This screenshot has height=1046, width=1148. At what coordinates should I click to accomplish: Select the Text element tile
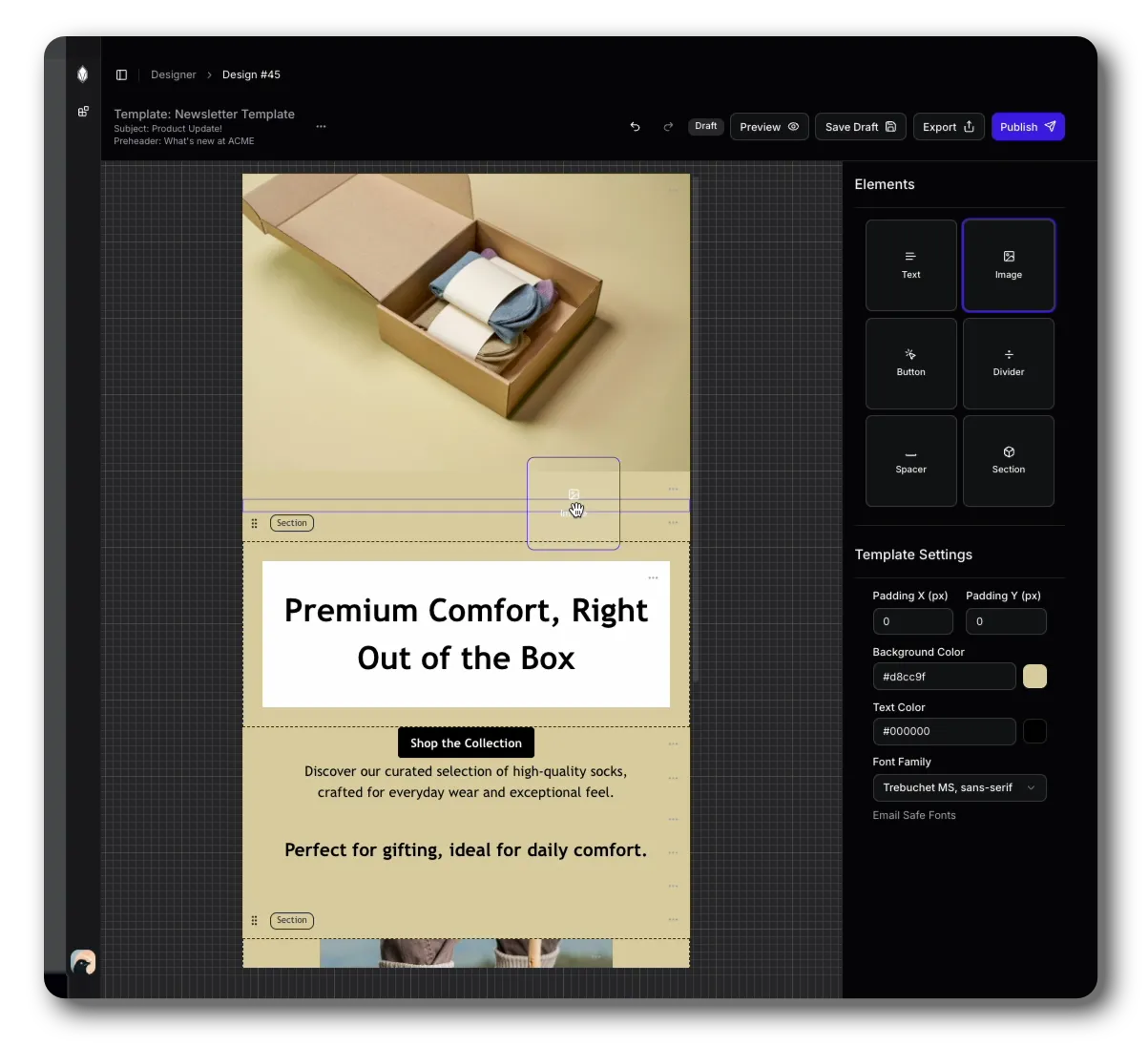[x=910, y=265]
